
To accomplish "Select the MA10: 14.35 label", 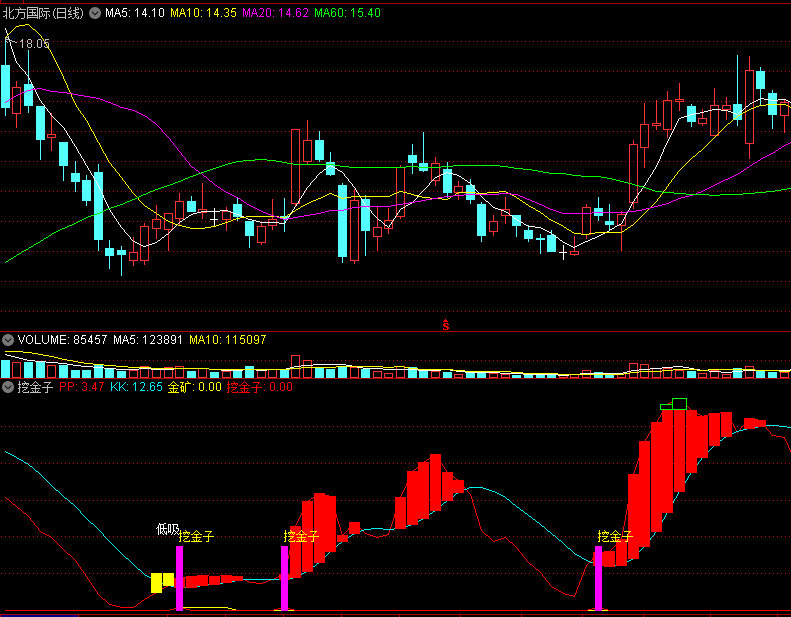I will pyautogui.click(x=203, y=13).
